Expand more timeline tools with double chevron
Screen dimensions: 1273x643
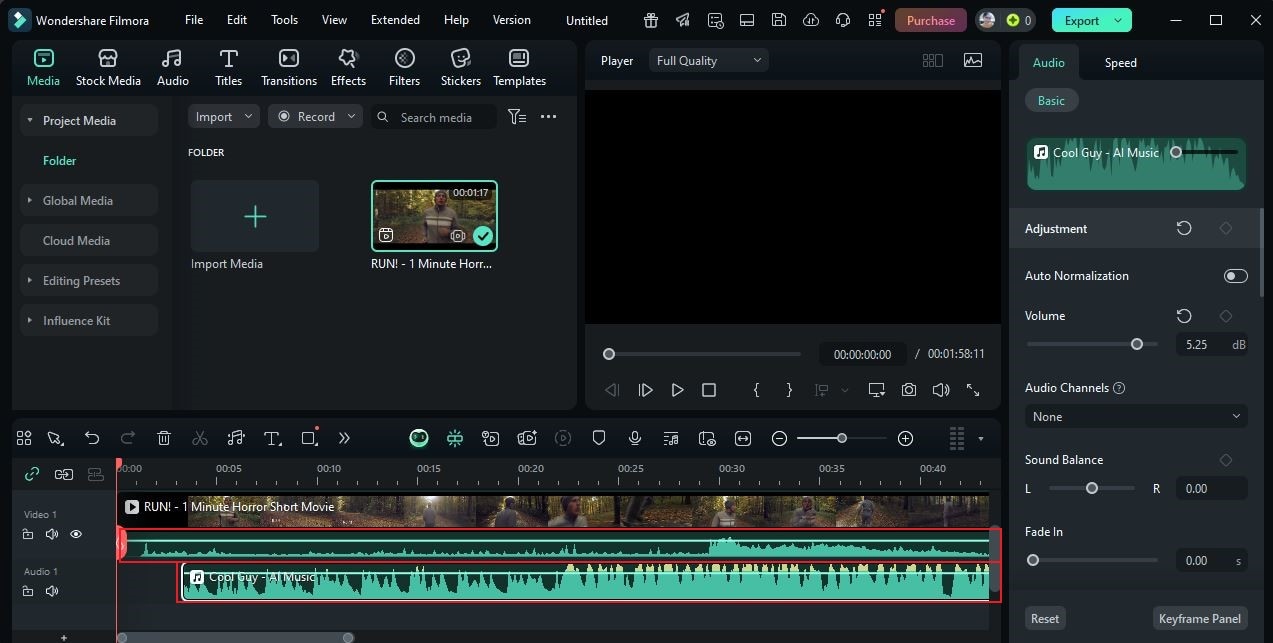point(344,438)
